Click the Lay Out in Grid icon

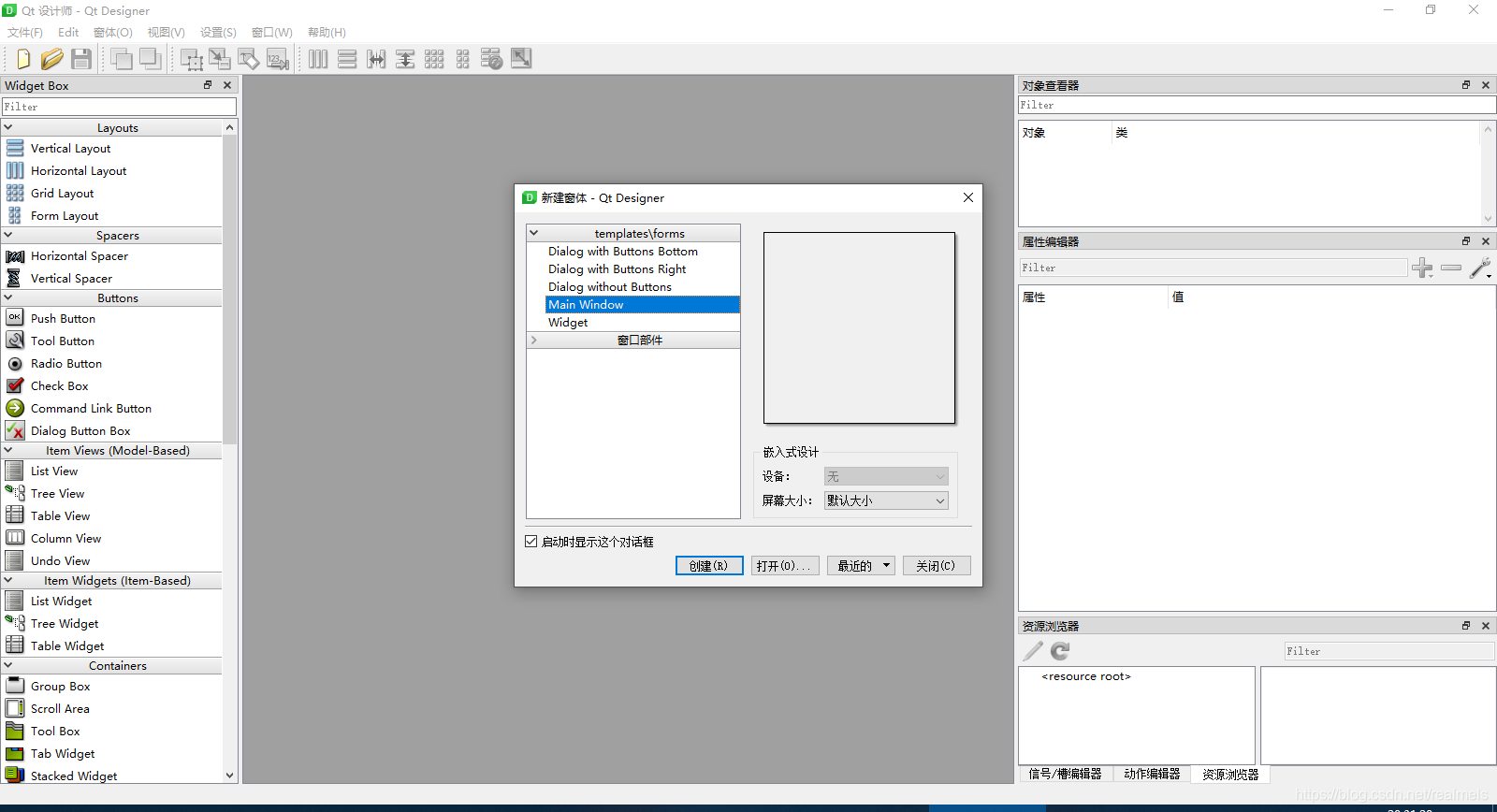click(x=434, y=59)
